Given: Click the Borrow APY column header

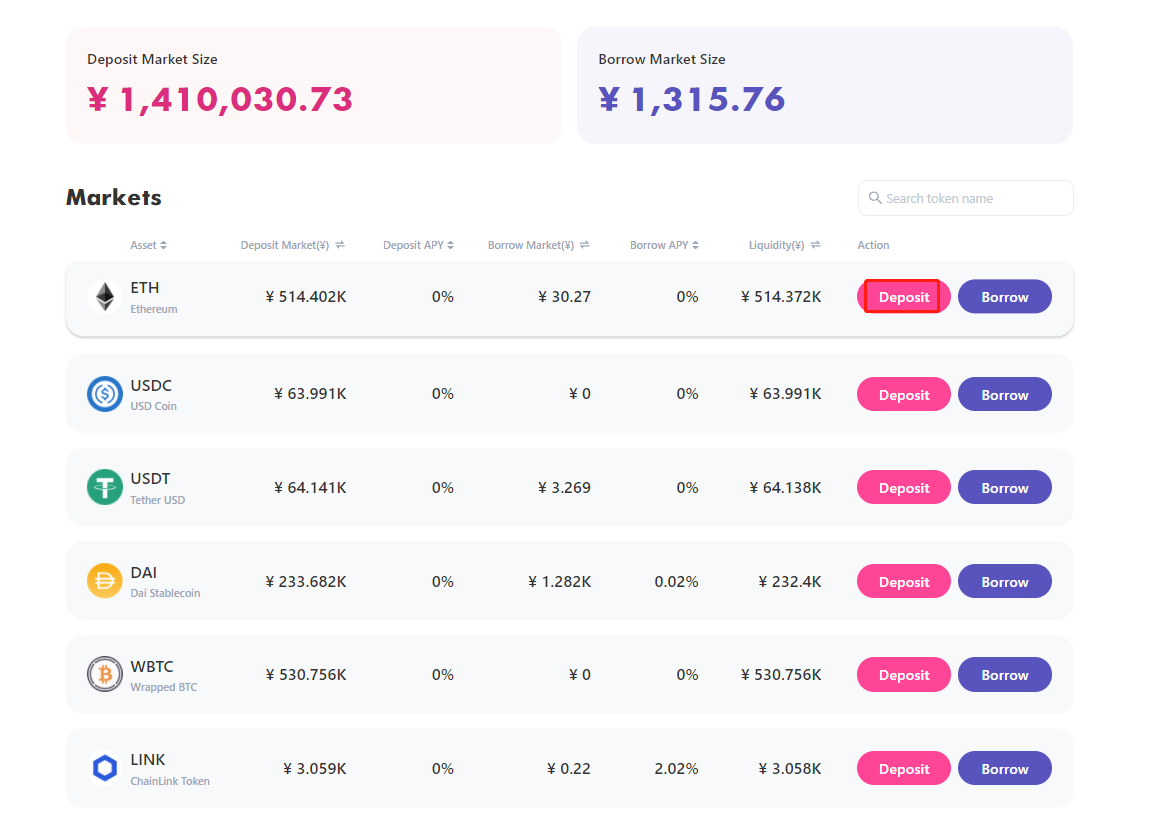Looking at the screenshot, I should 659,245.
